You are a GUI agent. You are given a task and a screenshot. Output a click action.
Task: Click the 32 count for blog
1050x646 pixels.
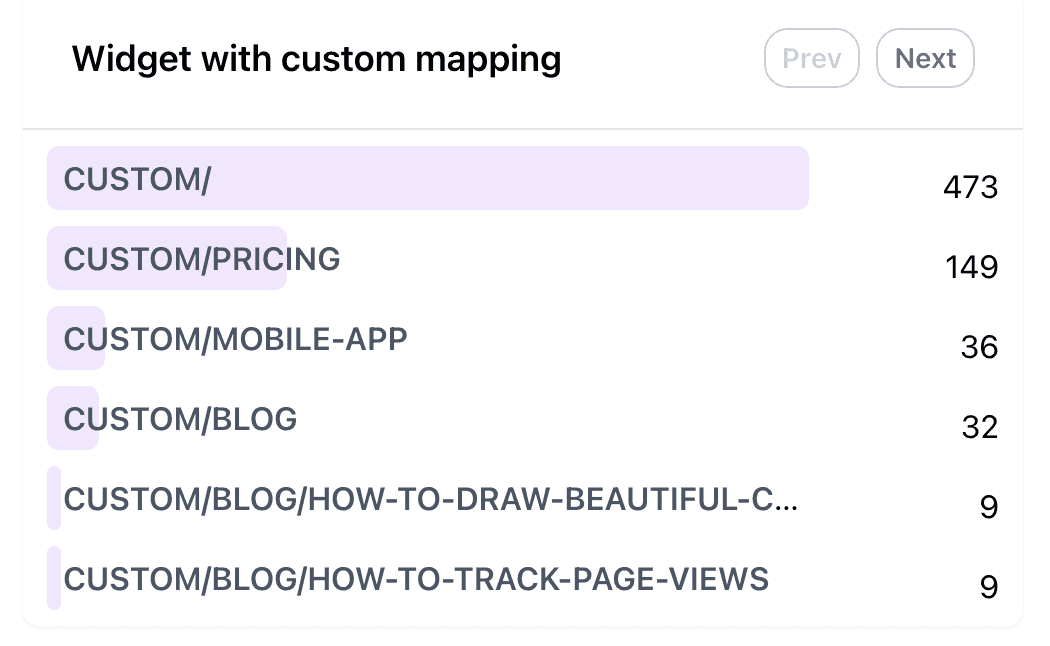[x=979, y=427]
